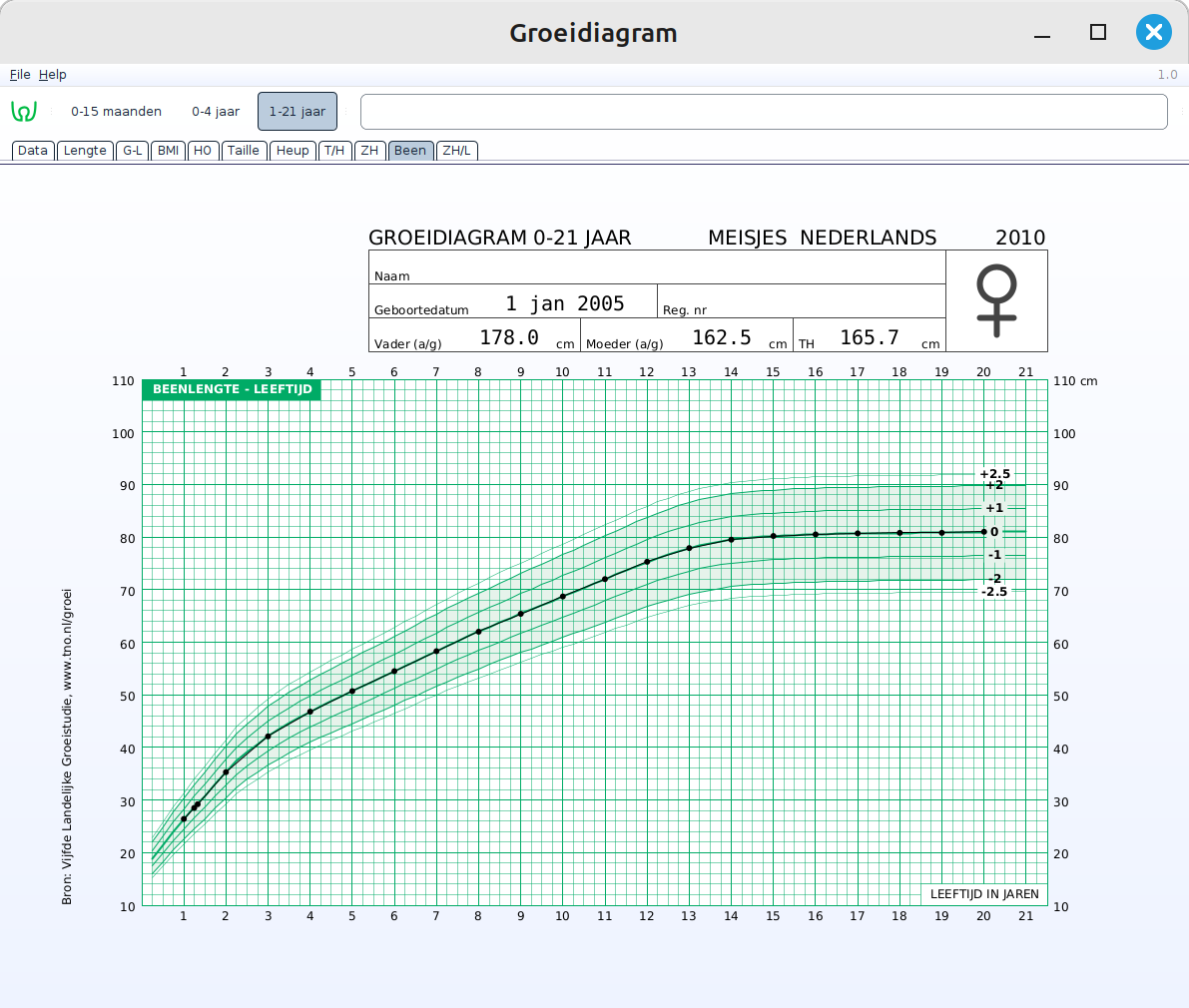Switch to 0-4 jaar age range
This screenshot has height=1008, width=1189.
pyautogui.click(x=216, y=112)
